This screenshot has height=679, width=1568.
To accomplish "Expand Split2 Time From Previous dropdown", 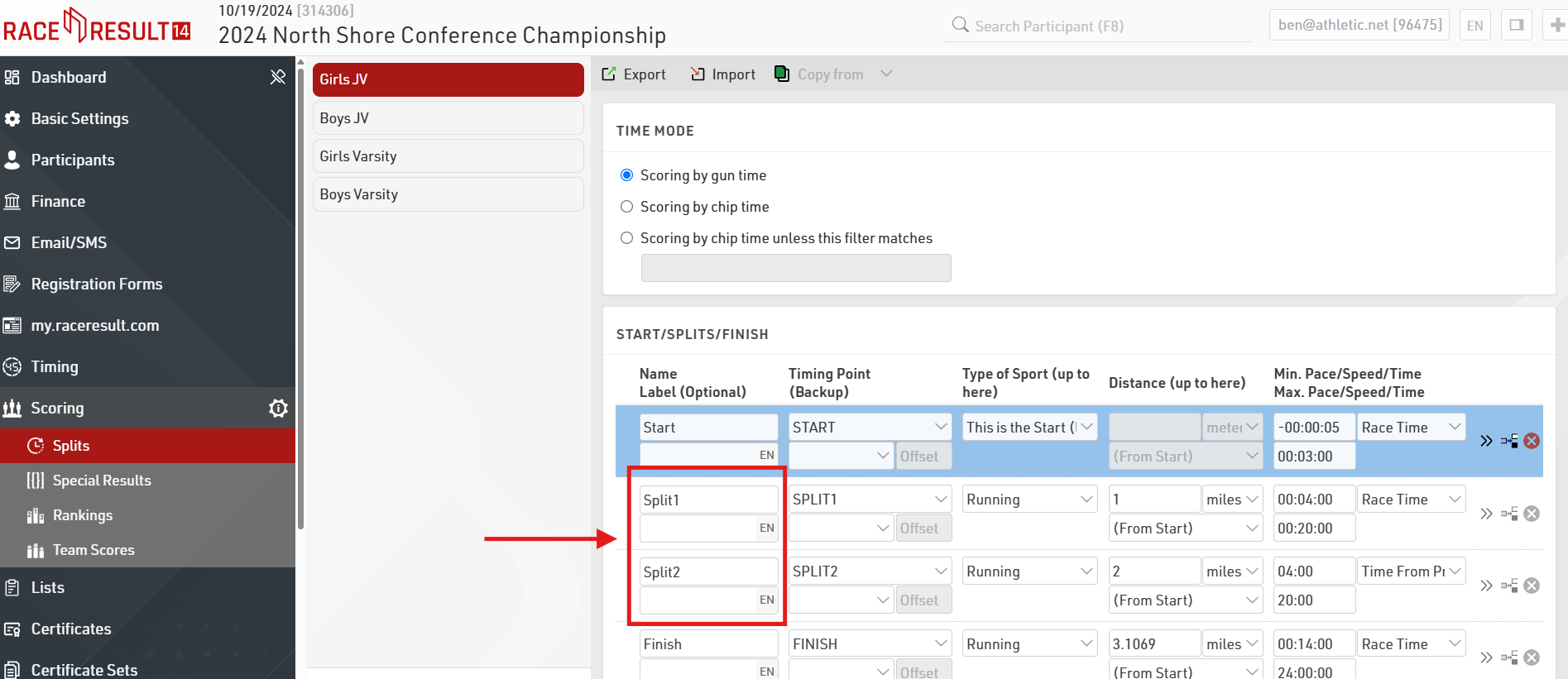I will click(1411, 571).
